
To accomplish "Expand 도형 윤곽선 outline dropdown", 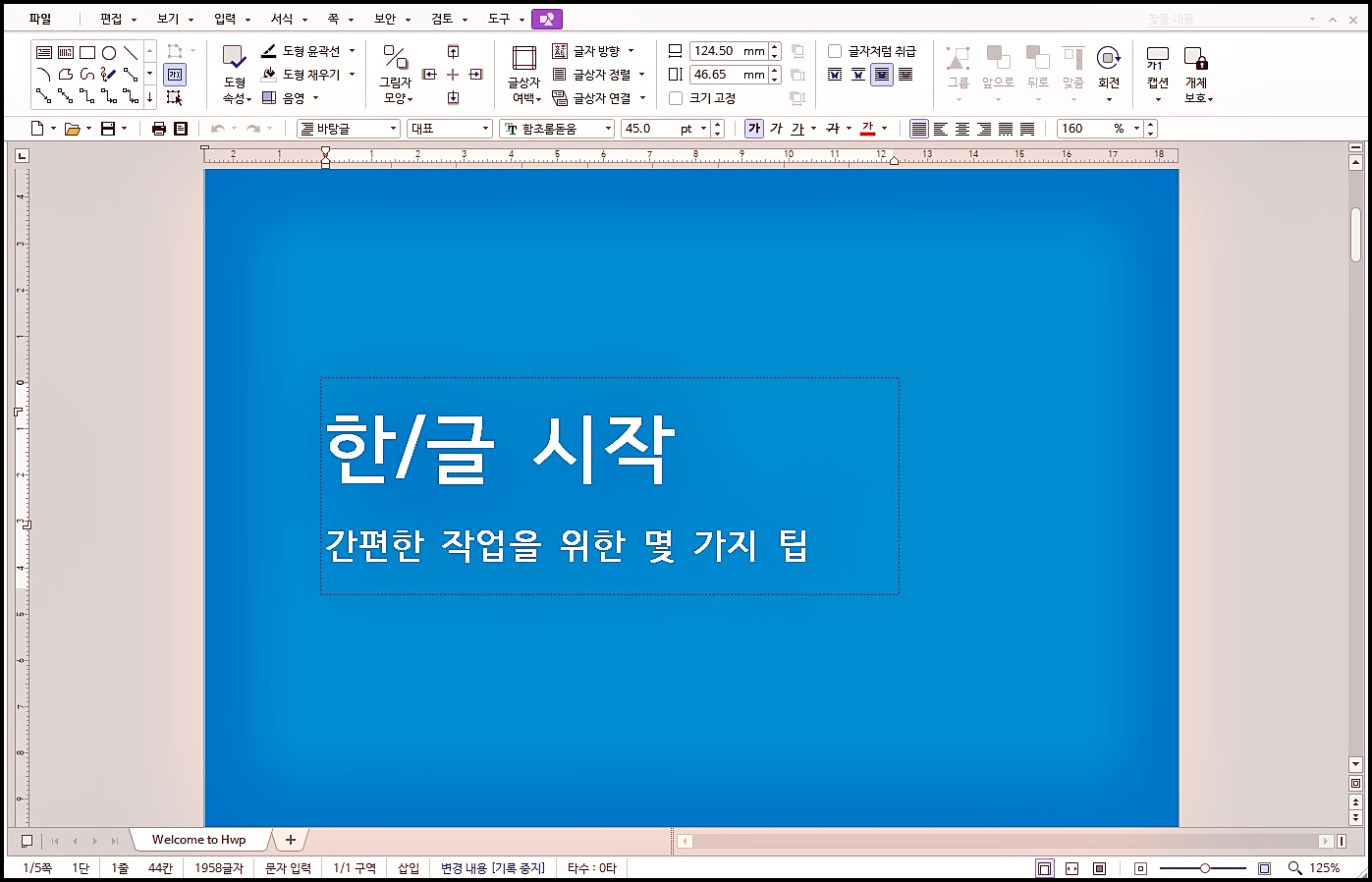I will click(353, 51).
